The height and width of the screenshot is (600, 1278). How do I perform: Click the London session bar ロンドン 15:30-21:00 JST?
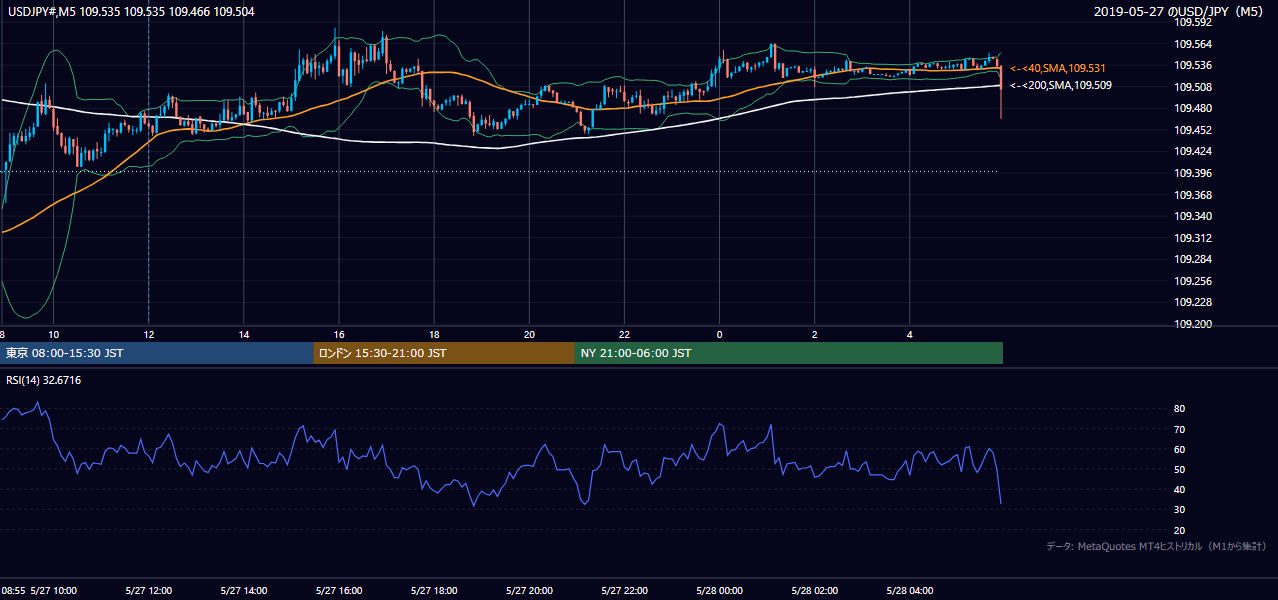[x=444, y=353]
